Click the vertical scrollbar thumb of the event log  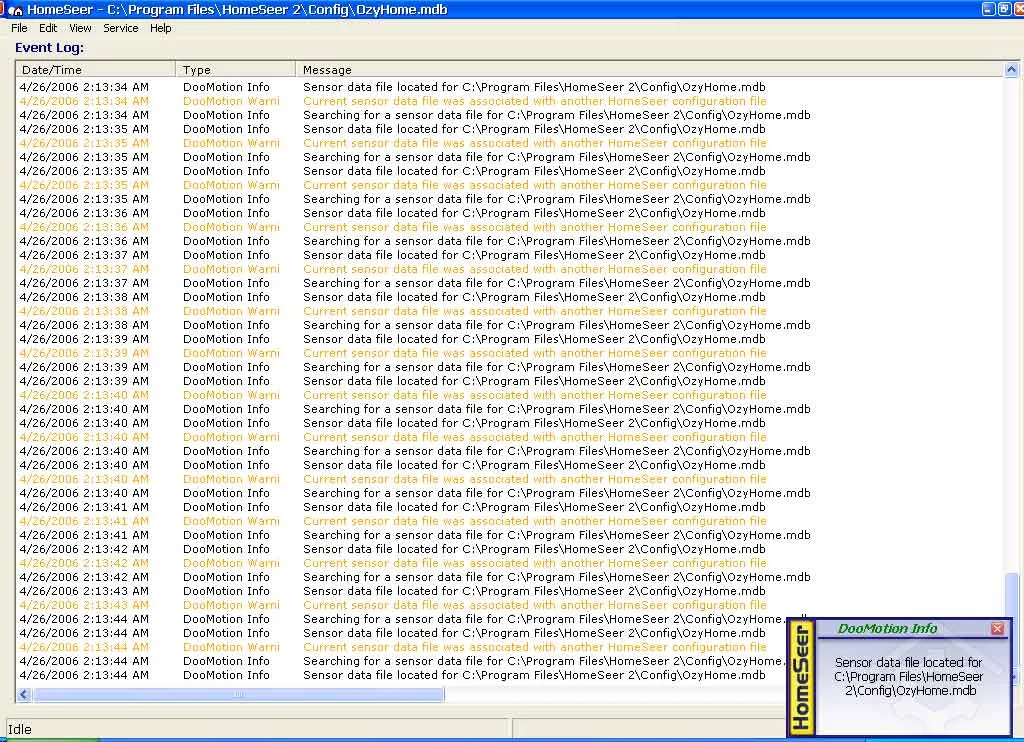(x=1010, y=600)
